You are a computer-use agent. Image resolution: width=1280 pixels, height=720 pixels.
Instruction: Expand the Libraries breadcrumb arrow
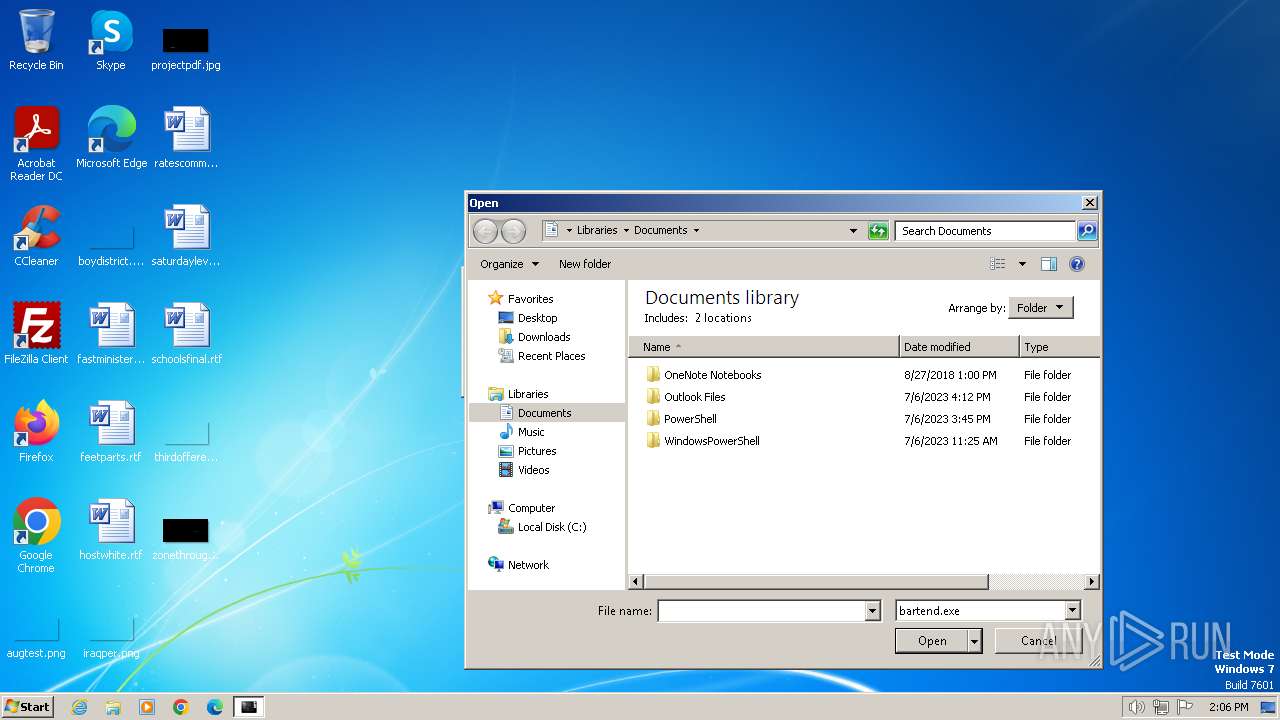[x=626, y=230]
